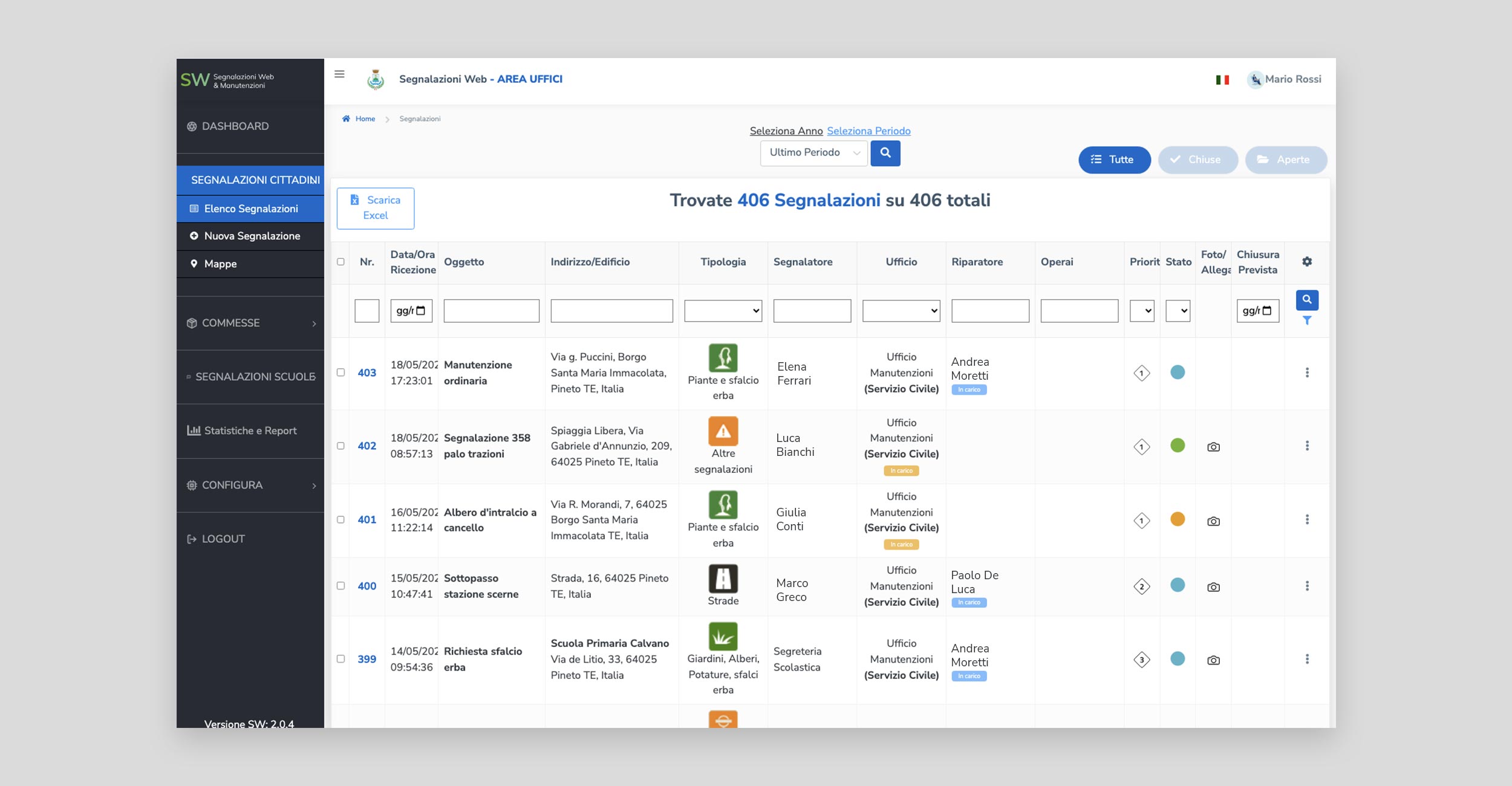This screenshot has width=1512, height=786.
Task: Open Nuova Segnalazione in the sidebar
Action: click(252, 236)
